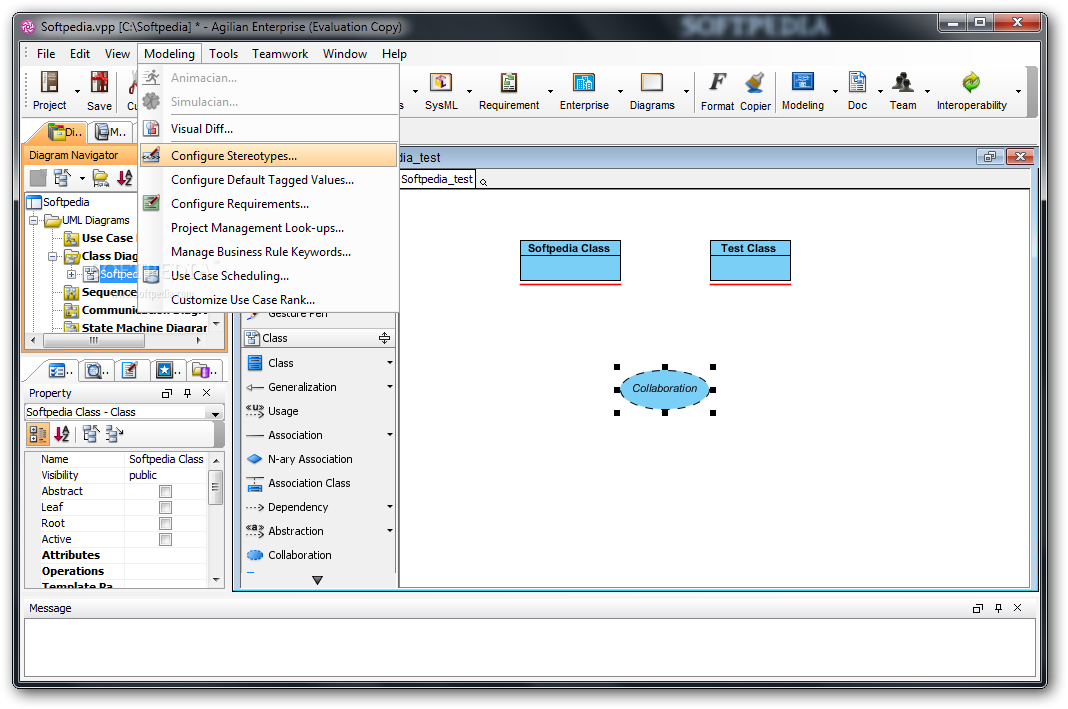Choose Manage Business Rule Keywords menu item
This screenshot has width=1068, height=709.
[x=268, y=252]
